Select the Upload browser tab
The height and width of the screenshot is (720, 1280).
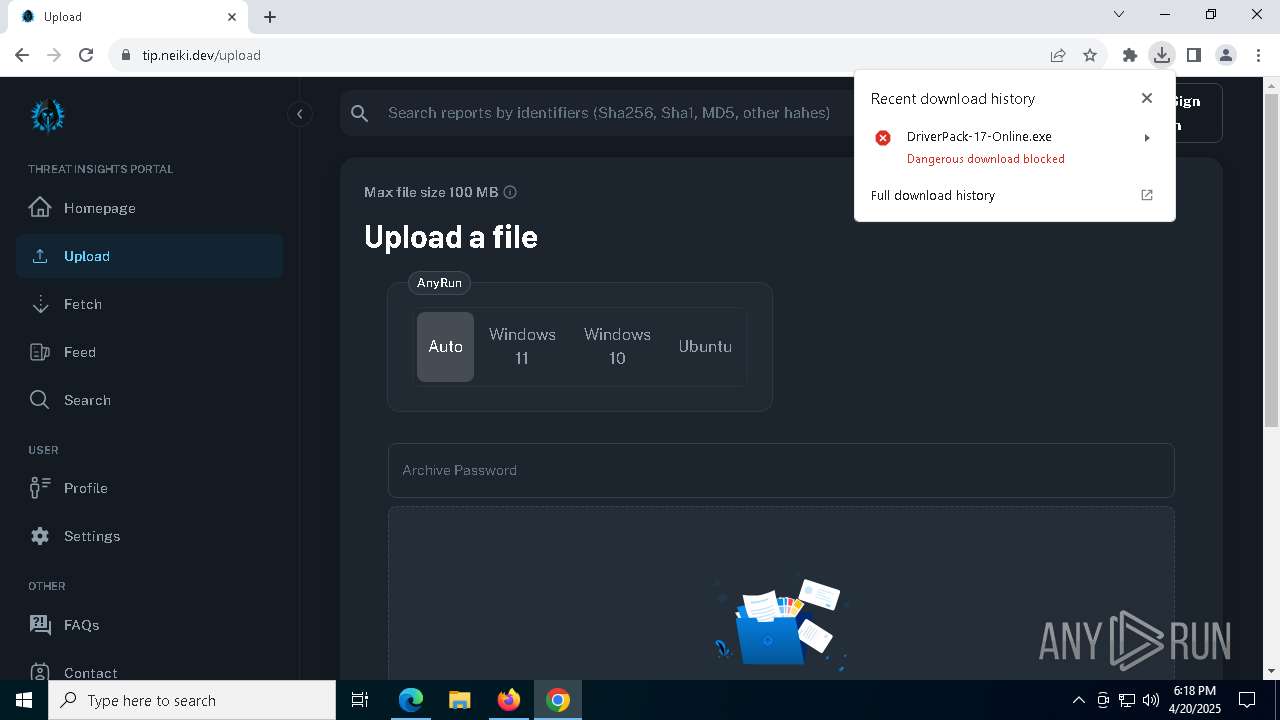[x=128, y=17]
